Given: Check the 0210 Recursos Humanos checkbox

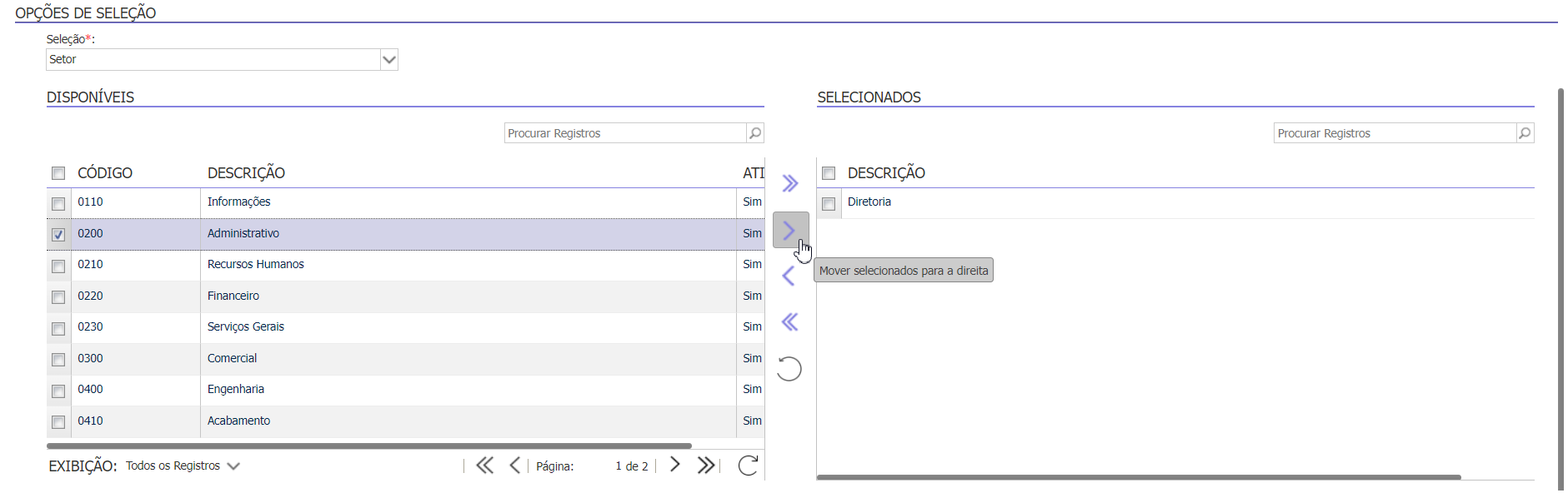Looking at the screenshot, I should [x=58, y=266].
